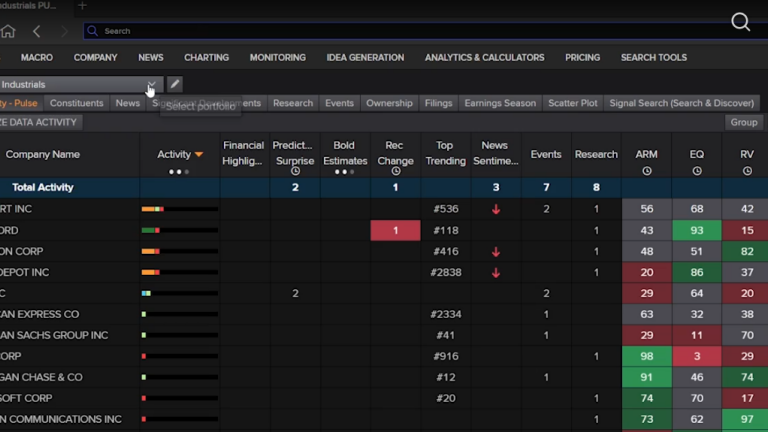Screen dimensions: 768x432
Task: Click the pencil edit icon beside Industrials
Action: (x=175, y=85)
